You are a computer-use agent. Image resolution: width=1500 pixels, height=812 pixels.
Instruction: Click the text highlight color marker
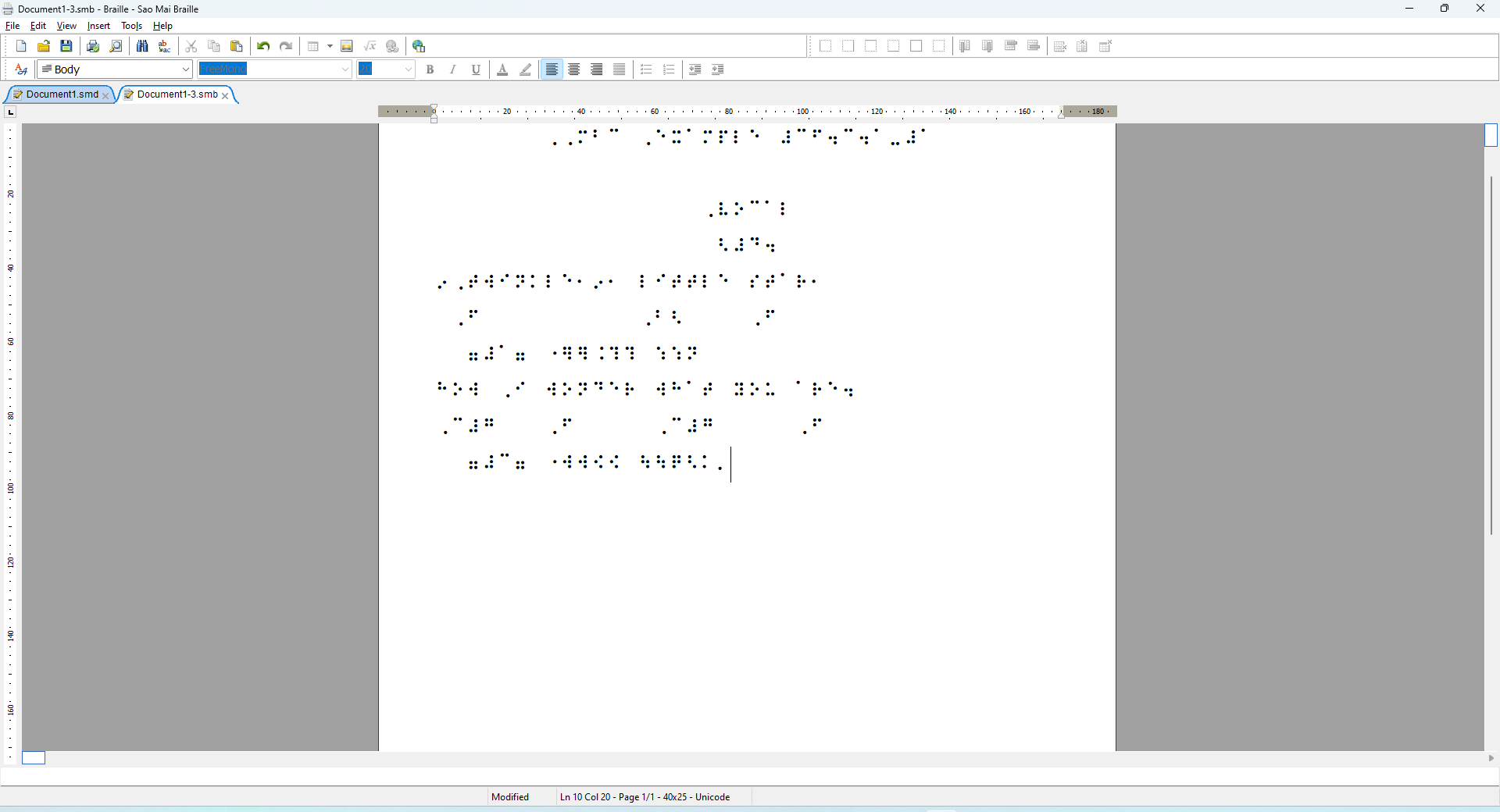526,69
